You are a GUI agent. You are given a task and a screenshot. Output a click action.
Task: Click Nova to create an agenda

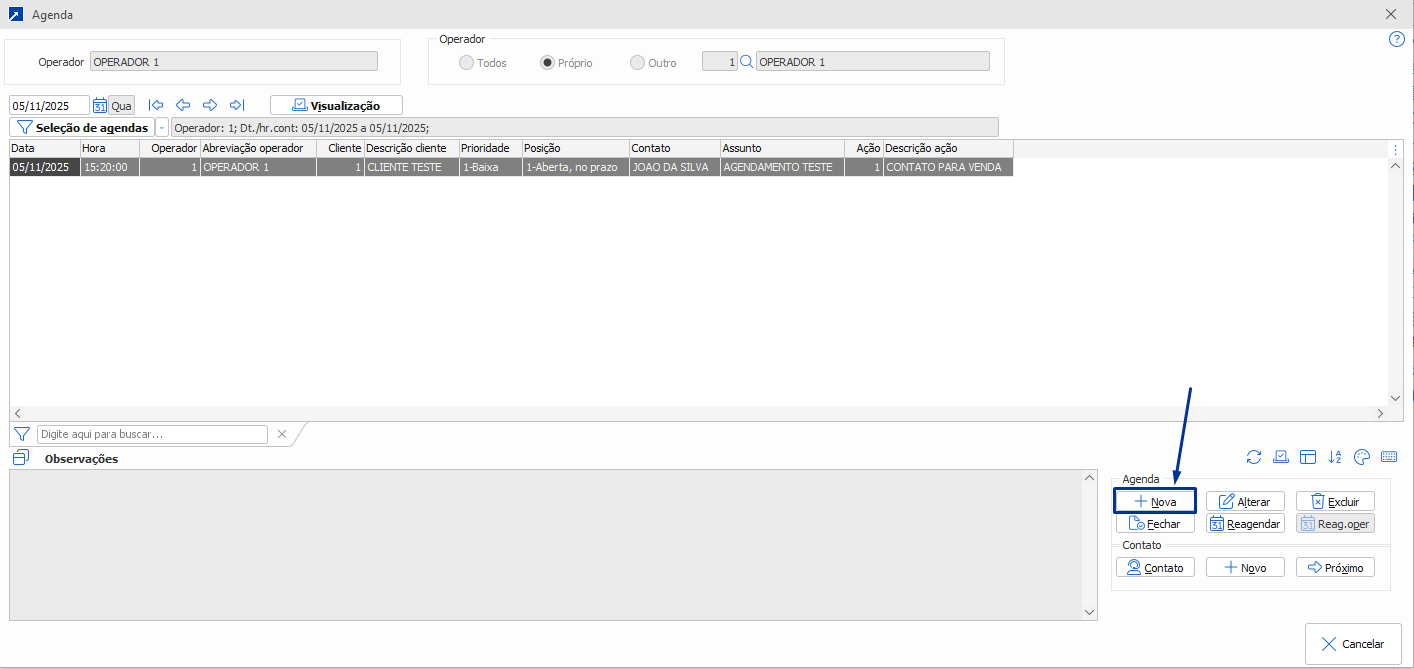(1155, 501)
